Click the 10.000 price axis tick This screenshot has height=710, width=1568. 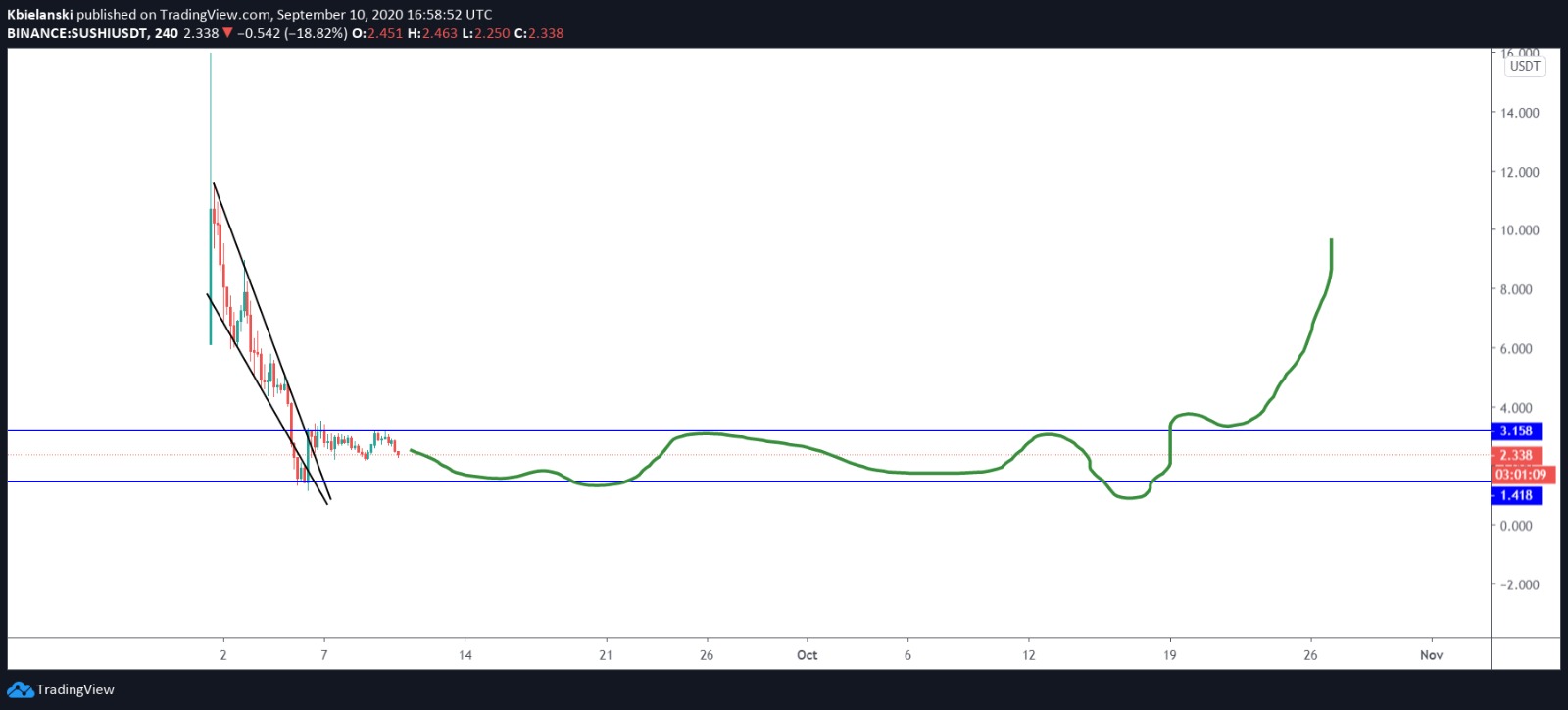[x=1520, y=230]
